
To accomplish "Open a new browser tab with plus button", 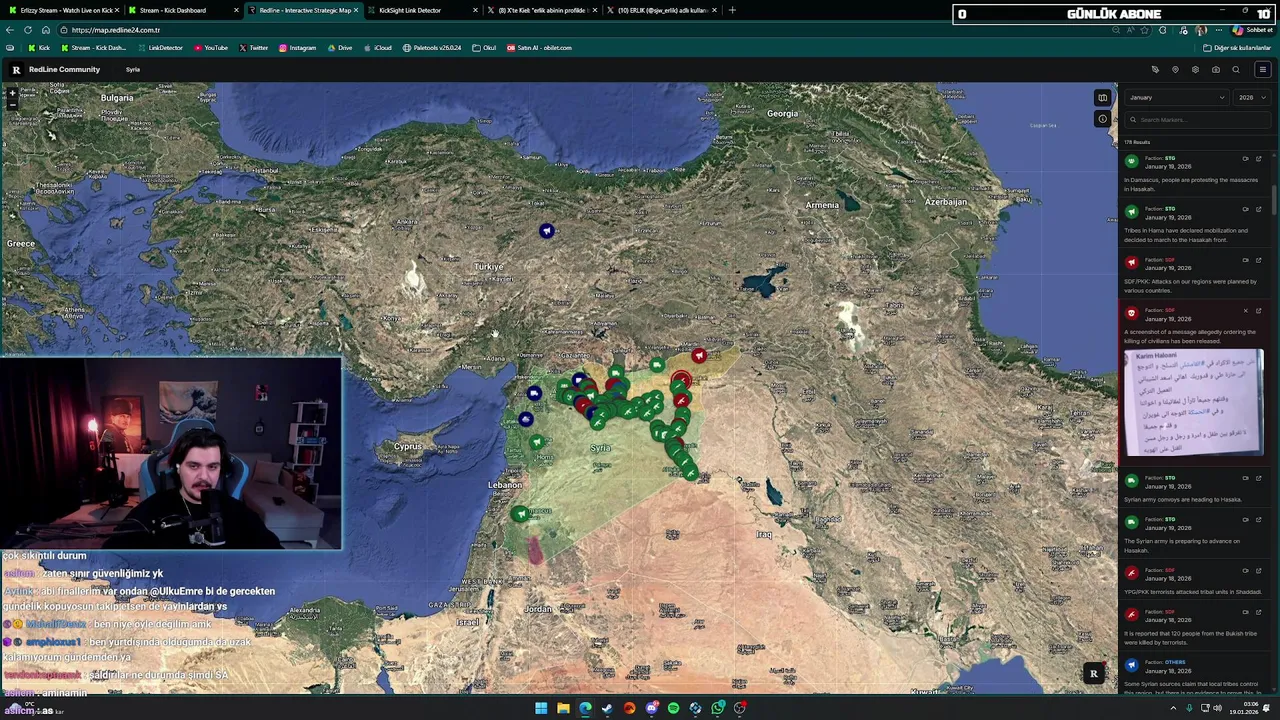I will pos(732,10).
